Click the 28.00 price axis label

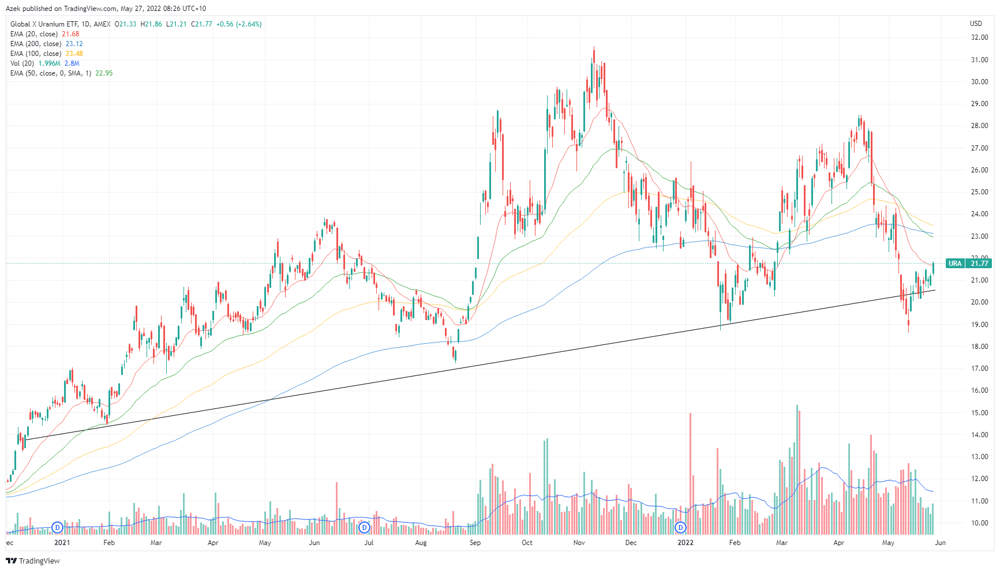point(979,126)
